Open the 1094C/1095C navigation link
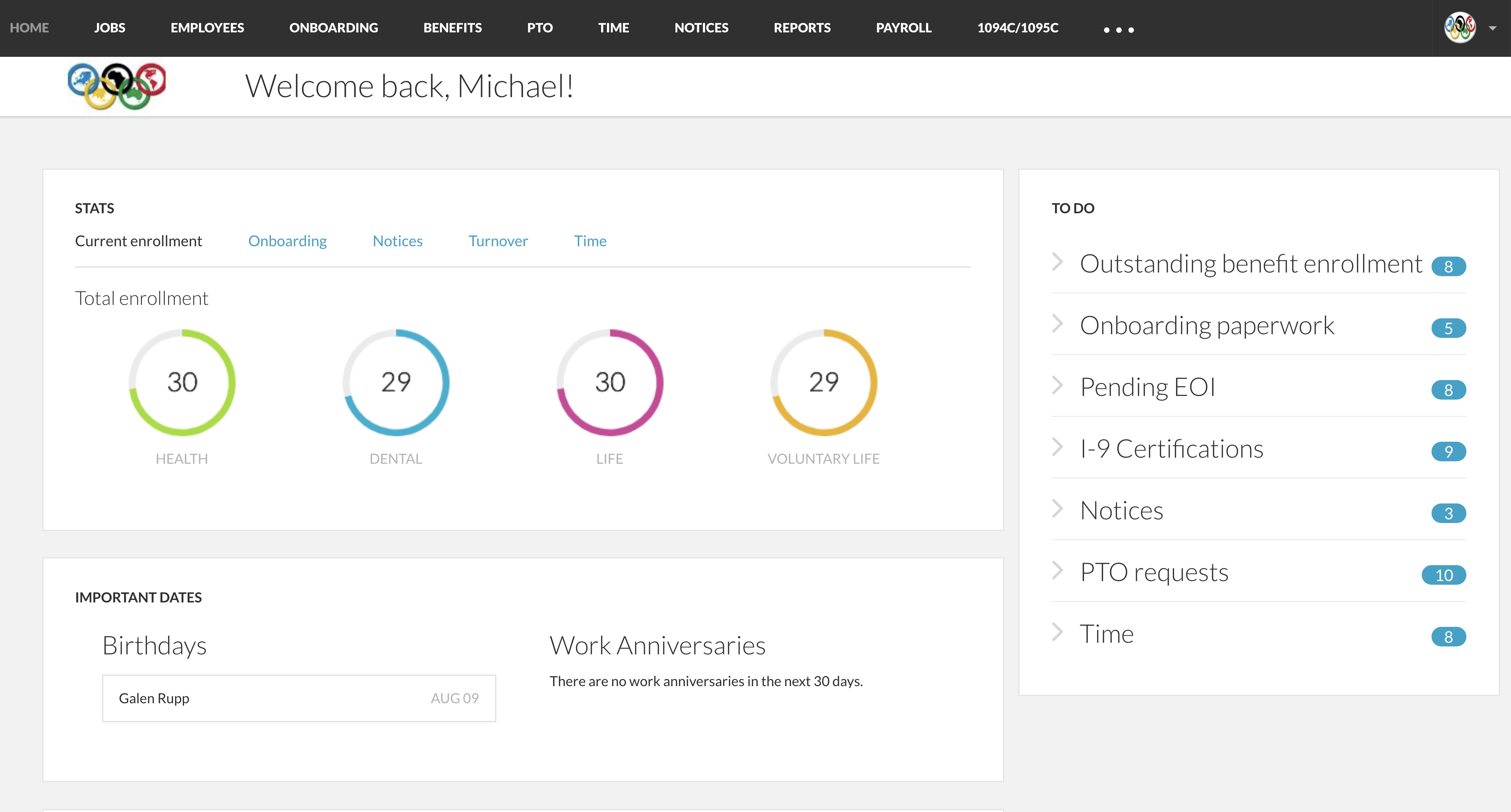The height and width of the screenshot is (812, 1511). [x=1018, y=27]
